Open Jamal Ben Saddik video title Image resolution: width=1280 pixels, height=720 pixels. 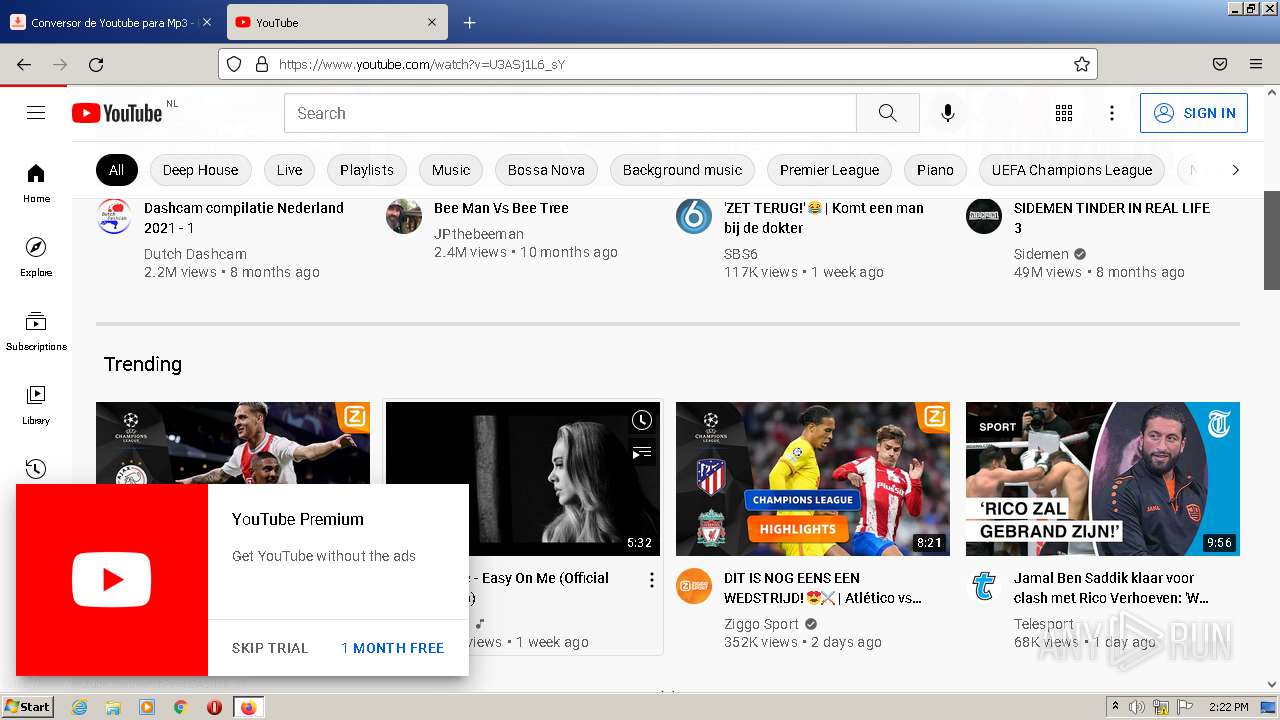[x=1111, y=588]
